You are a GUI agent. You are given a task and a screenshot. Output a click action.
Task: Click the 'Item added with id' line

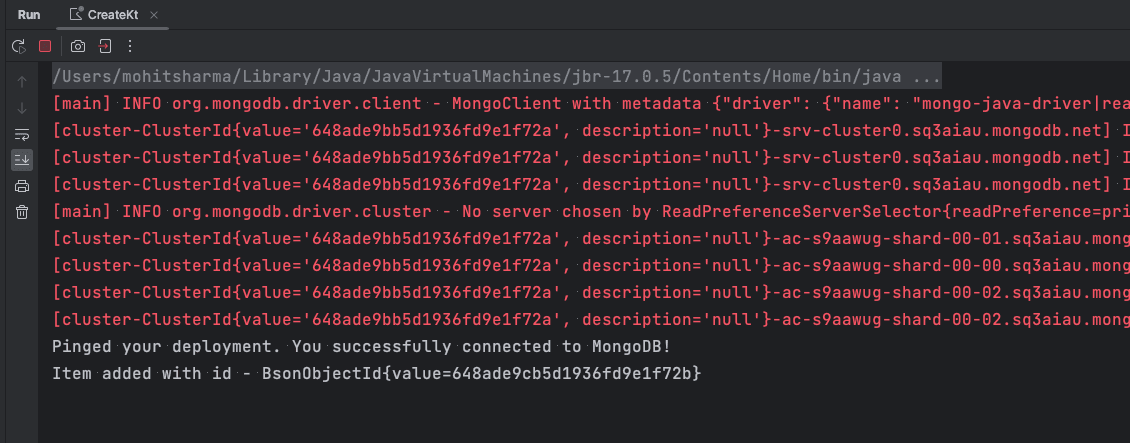pyautogui.click(x=376, y=373)
